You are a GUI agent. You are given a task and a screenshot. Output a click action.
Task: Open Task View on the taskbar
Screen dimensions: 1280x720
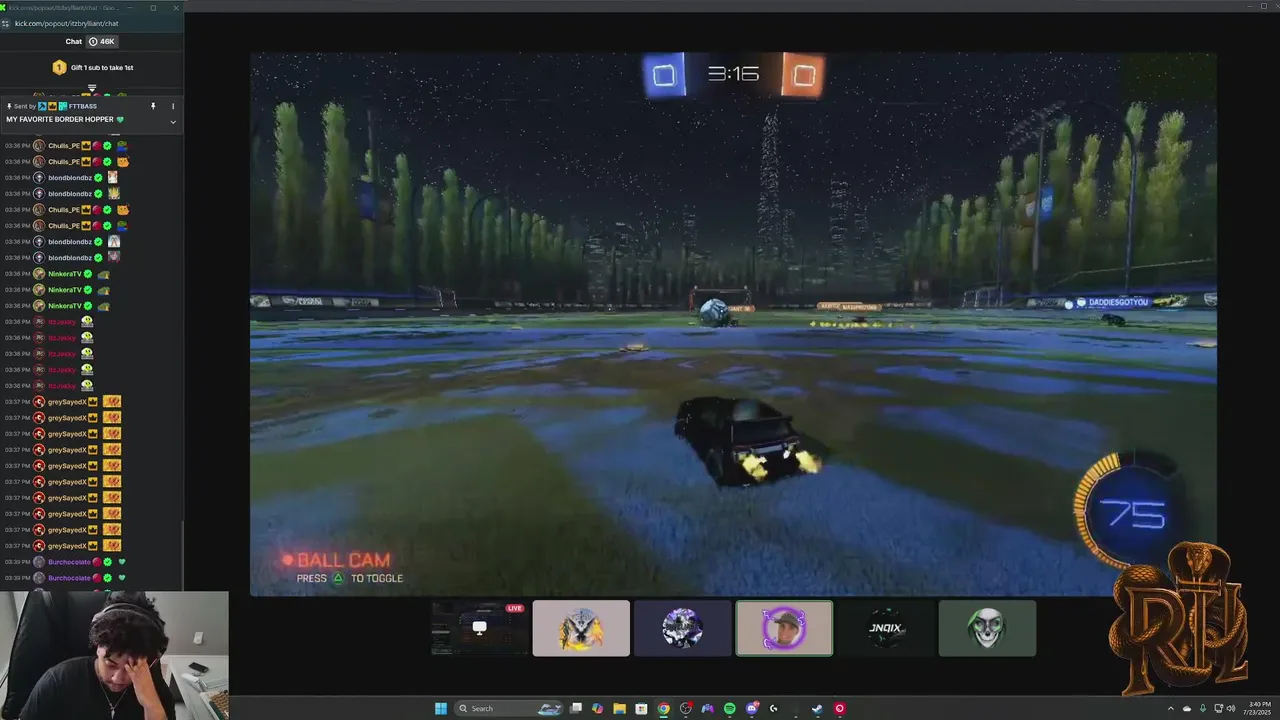coord(576,708)
